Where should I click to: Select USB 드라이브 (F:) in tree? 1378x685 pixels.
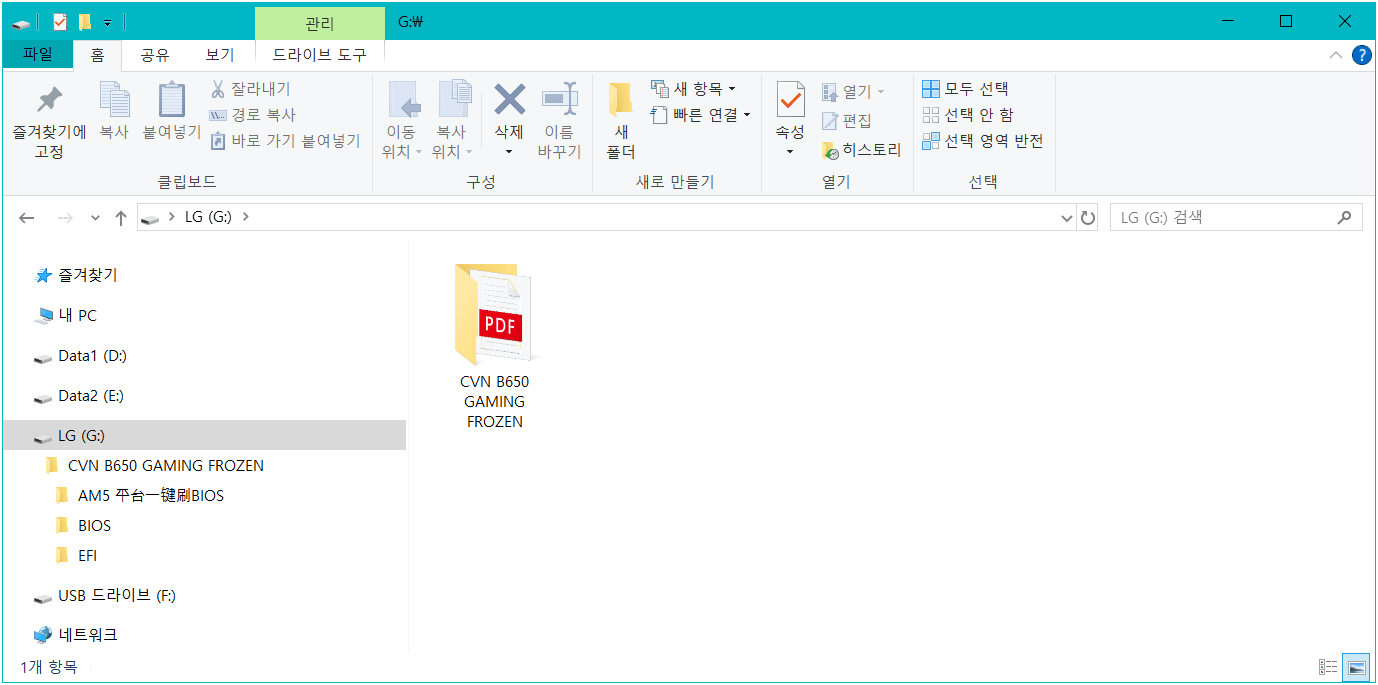pyautogui.click(x=105, y=595)
